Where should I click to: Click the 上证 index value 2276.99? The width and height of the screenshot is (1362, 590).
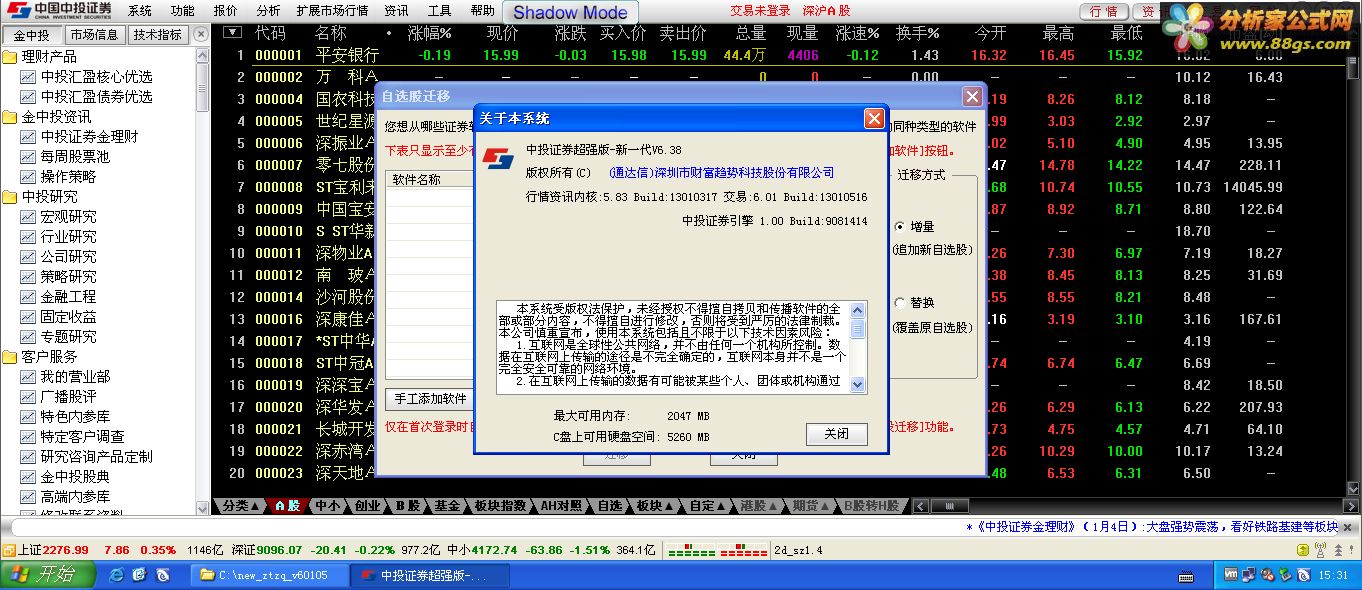click(x=66, y=550)
